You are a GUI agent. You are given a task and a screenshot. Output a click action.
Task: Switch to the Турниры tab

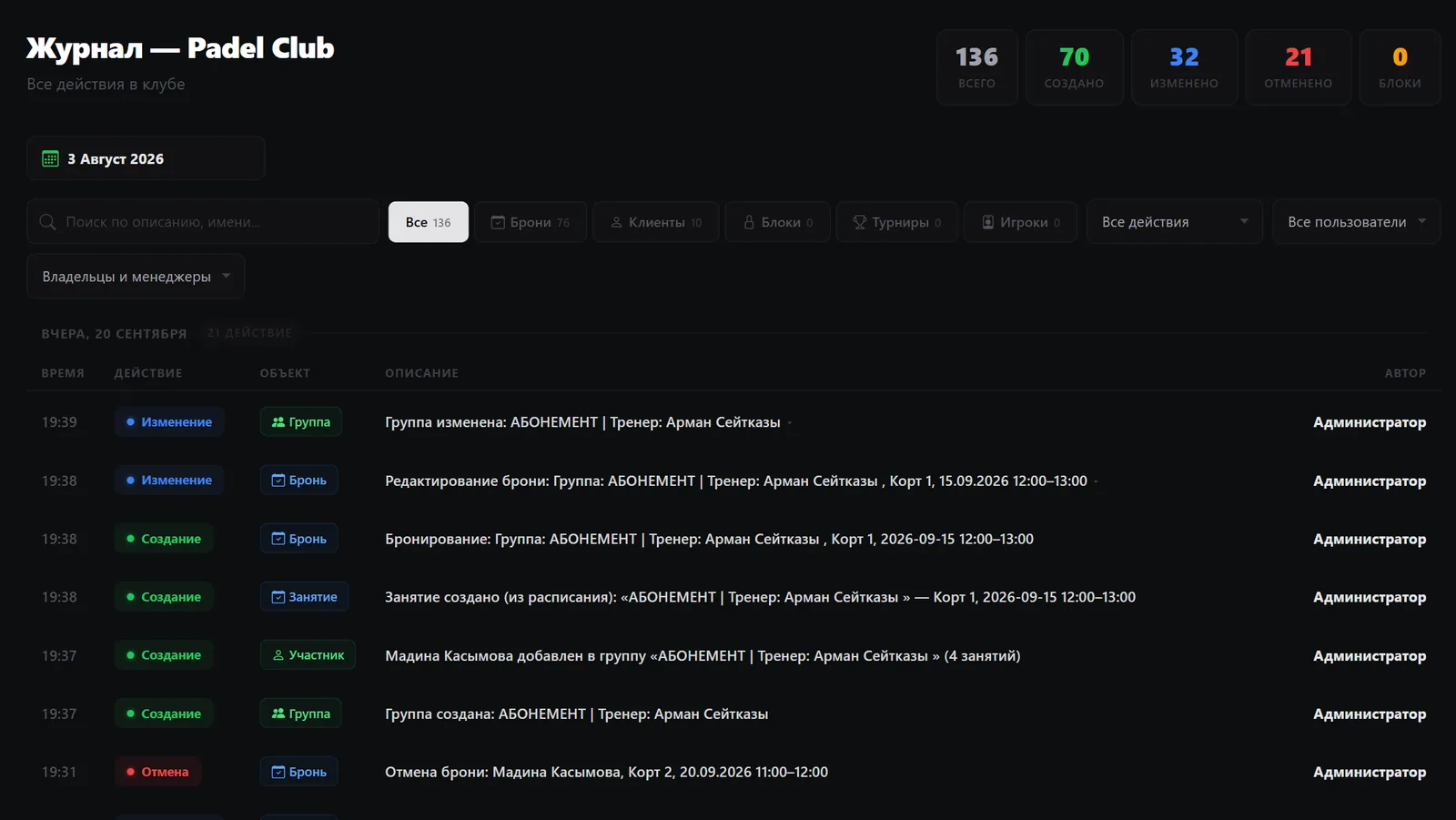click(x=897, y=222)
